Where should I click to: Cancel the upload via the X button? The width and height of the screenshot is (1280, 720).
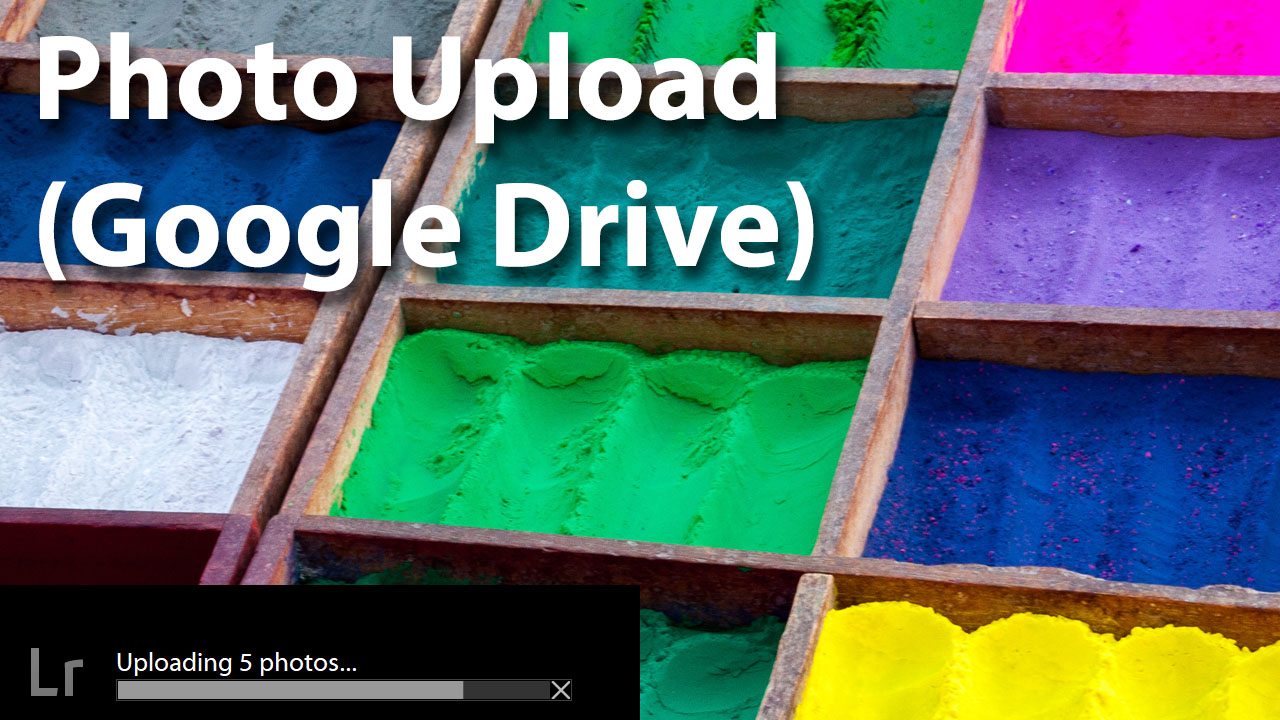560,690
